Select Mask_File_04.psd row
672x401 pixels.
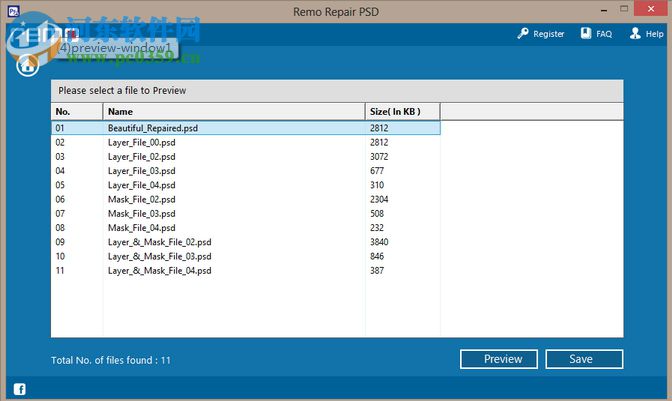(x=246, y=227)
